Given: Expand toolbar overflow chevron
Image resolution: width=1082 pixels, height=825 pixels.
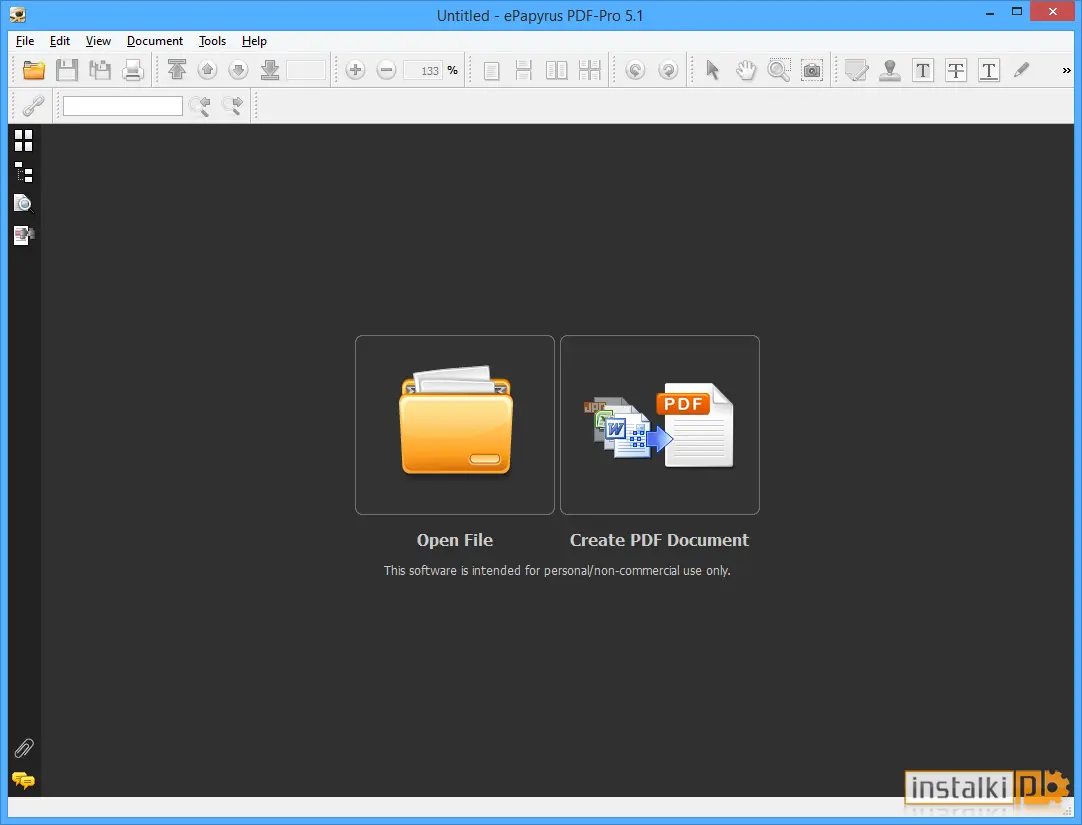Looking at the screenshot, I should pyautogui.click(x=1066, y=70).
